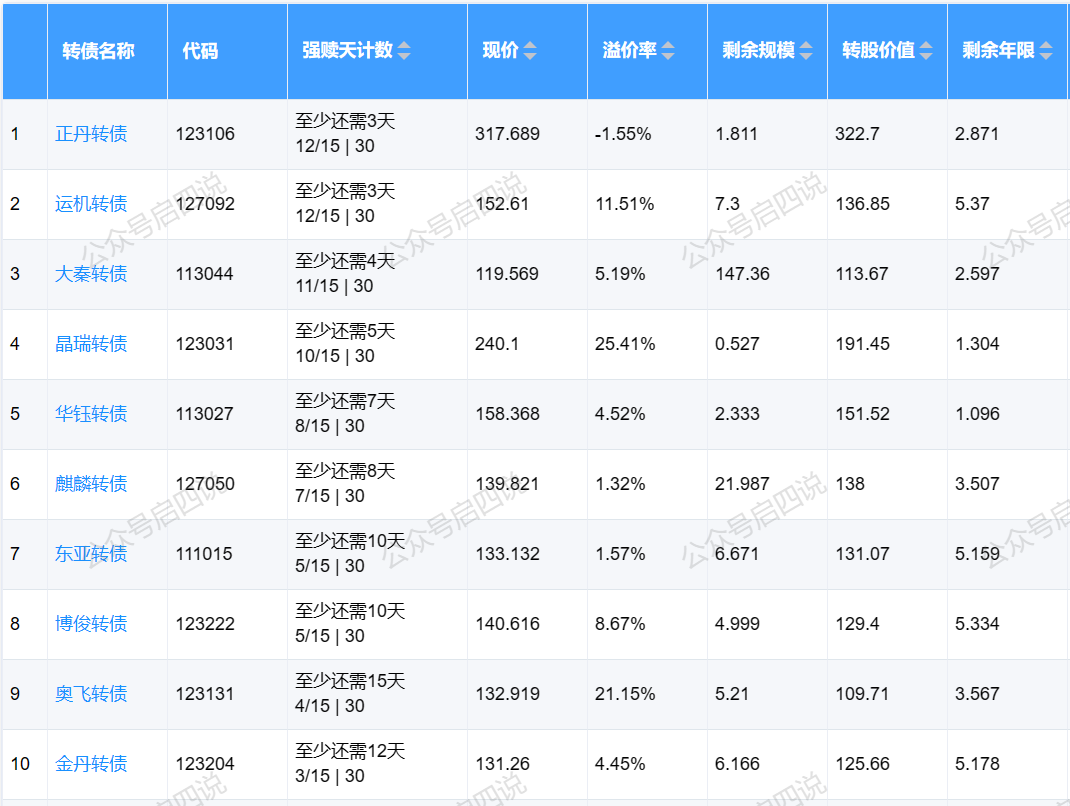This screenshot has height=806, width=1070.
Task: Select the 金丹转债 link
Action: click(91, 764)
